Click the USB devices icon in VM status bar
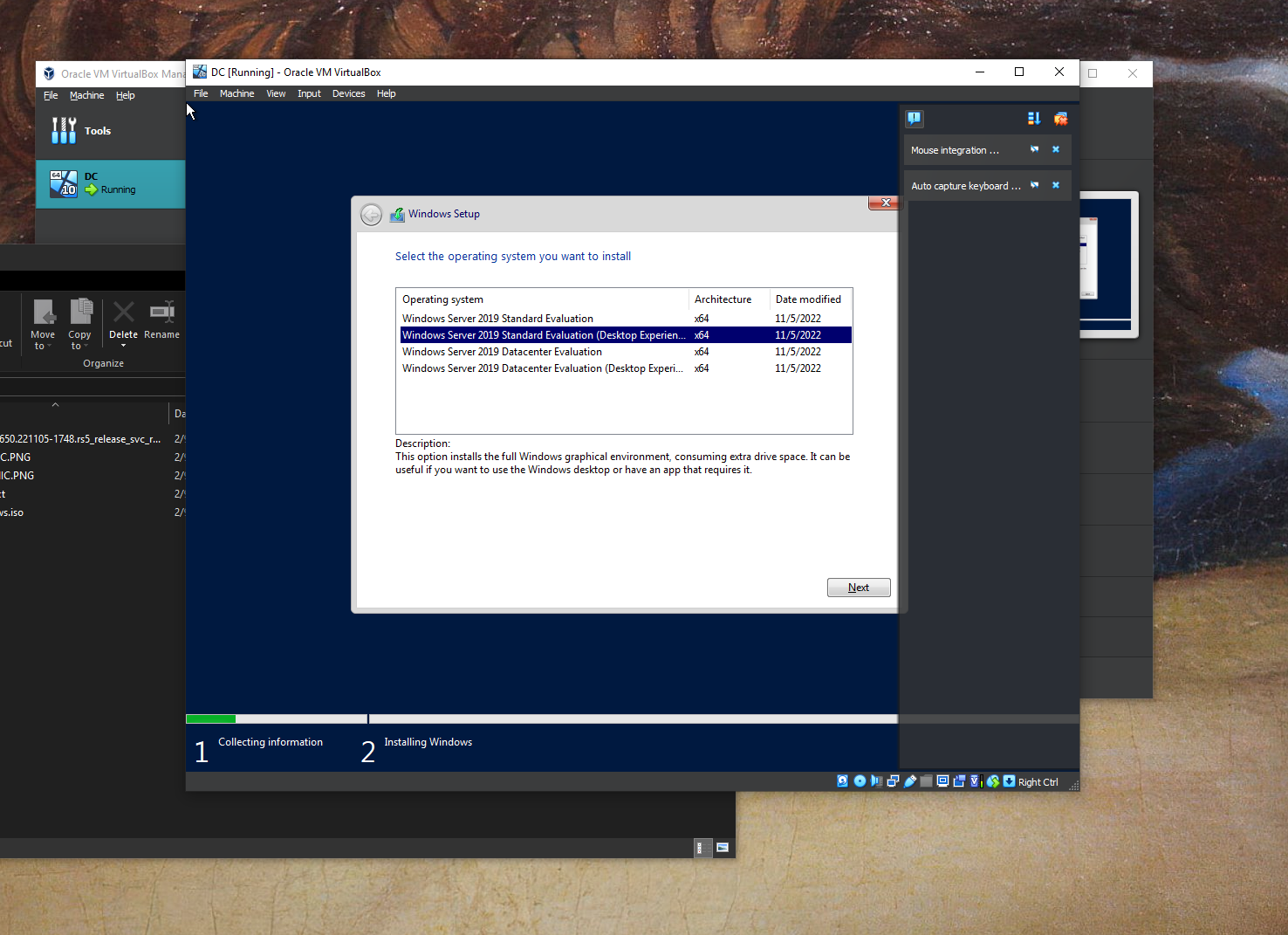 (x=910, y=781)
